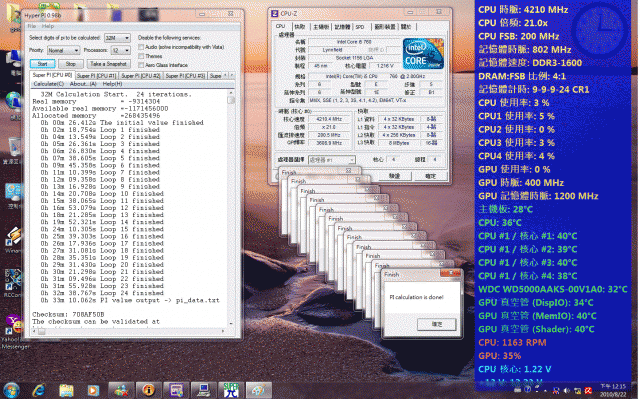Click the Super PI output horizontal scrollbar
The height and width of the screenshot is (399, 640).
click(130, 331)
